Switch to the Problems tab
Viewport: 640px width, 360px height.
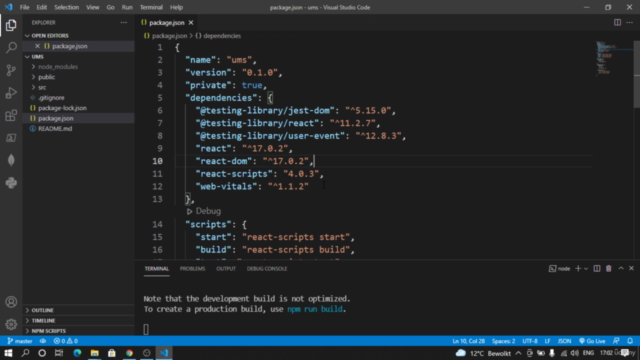pos(192,269)
